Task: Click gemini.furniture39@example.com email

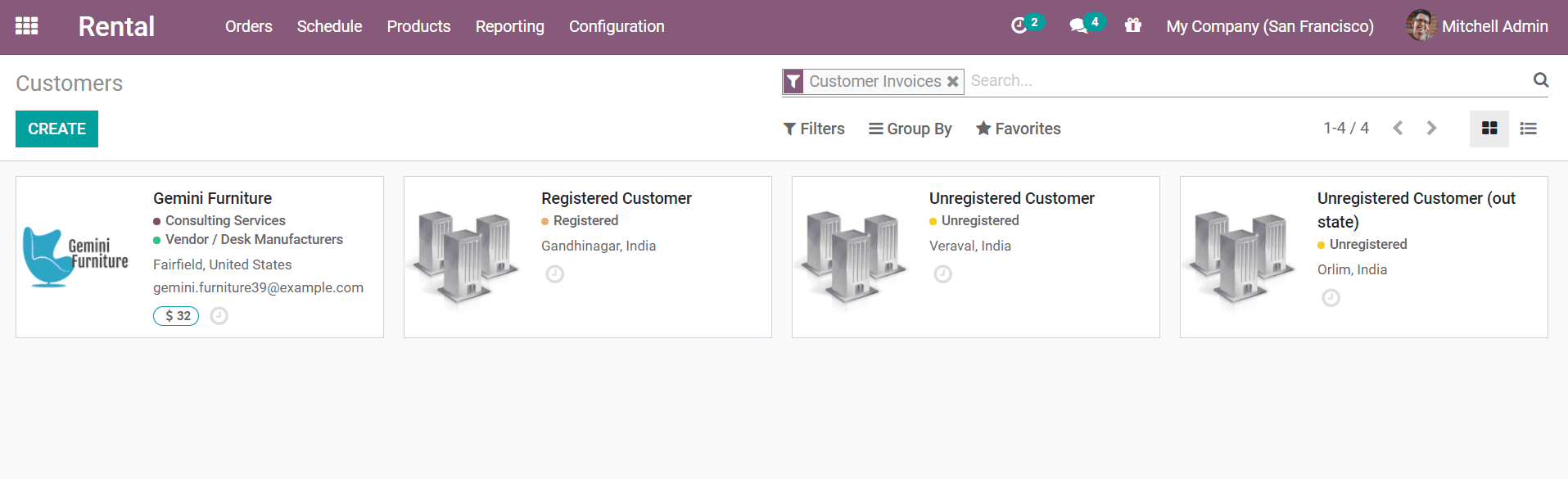Action: tap(258, 288)
